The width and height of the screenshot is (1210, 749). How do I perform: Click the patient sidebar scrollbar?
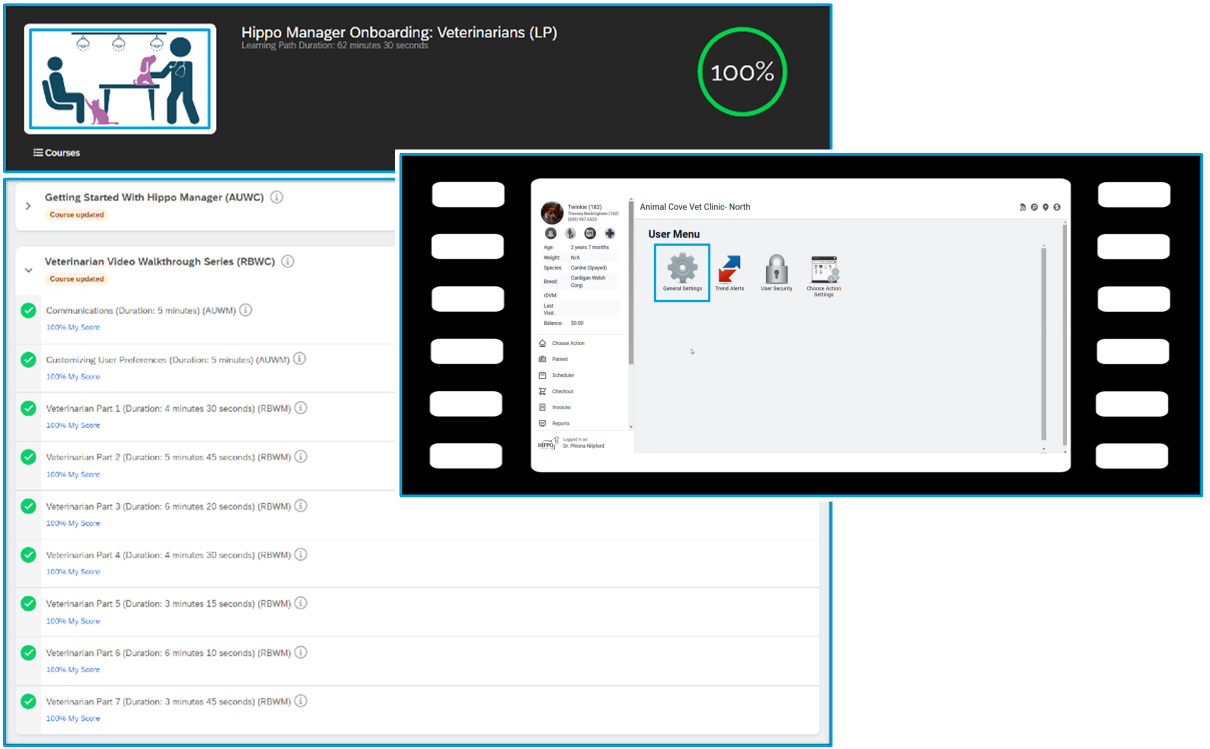click(631, 283)
